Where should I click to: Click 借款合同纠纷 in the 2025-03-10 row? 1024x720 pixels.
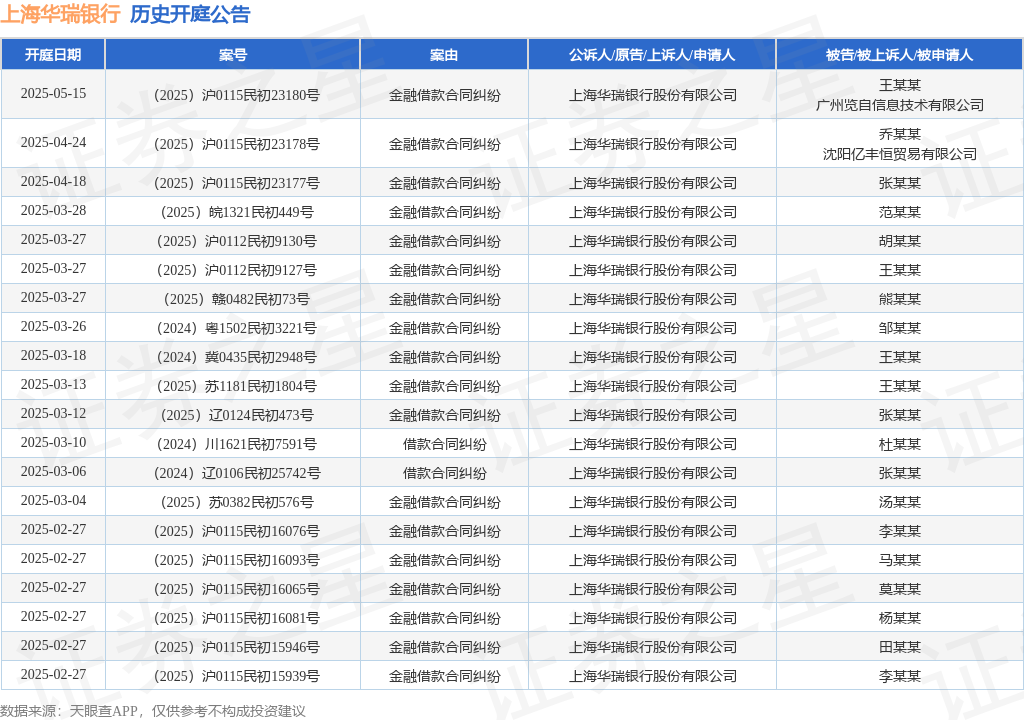(444, 444)
